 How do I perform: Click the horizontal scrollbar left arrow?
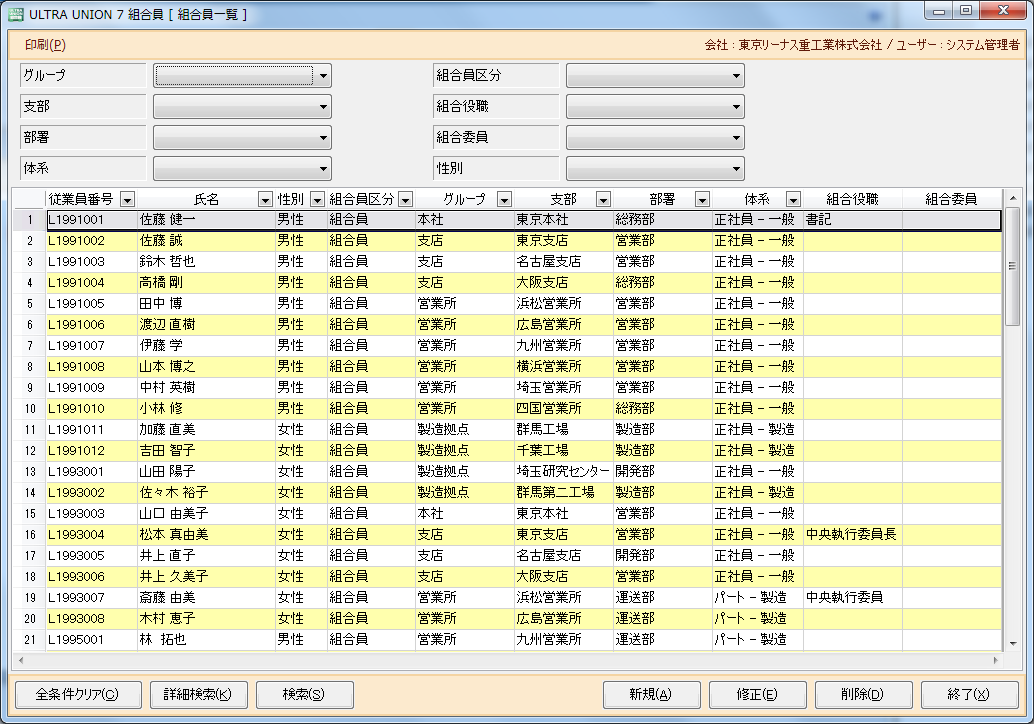21,660
